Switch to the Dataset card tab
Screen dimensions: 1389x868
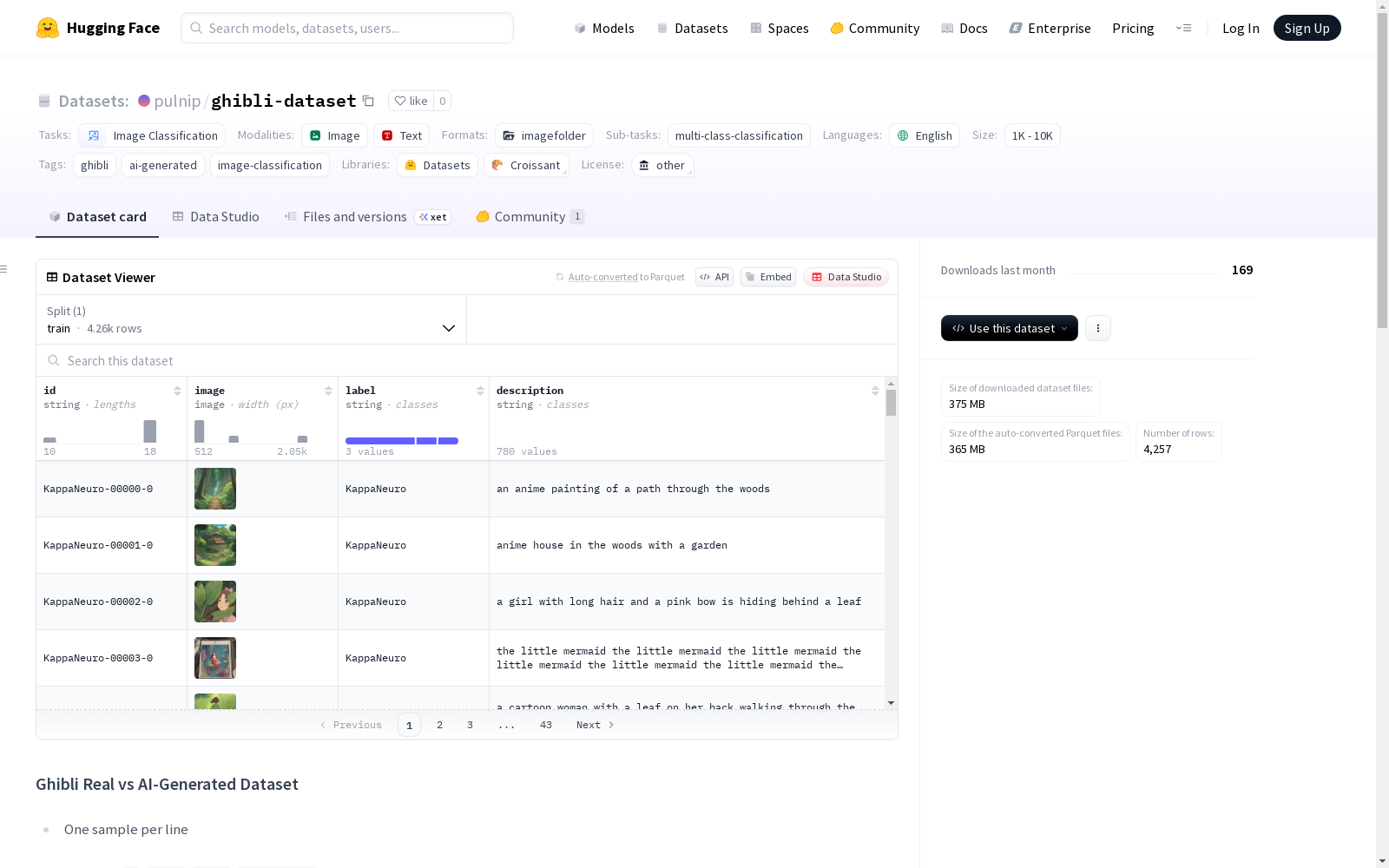coord(97,217)
